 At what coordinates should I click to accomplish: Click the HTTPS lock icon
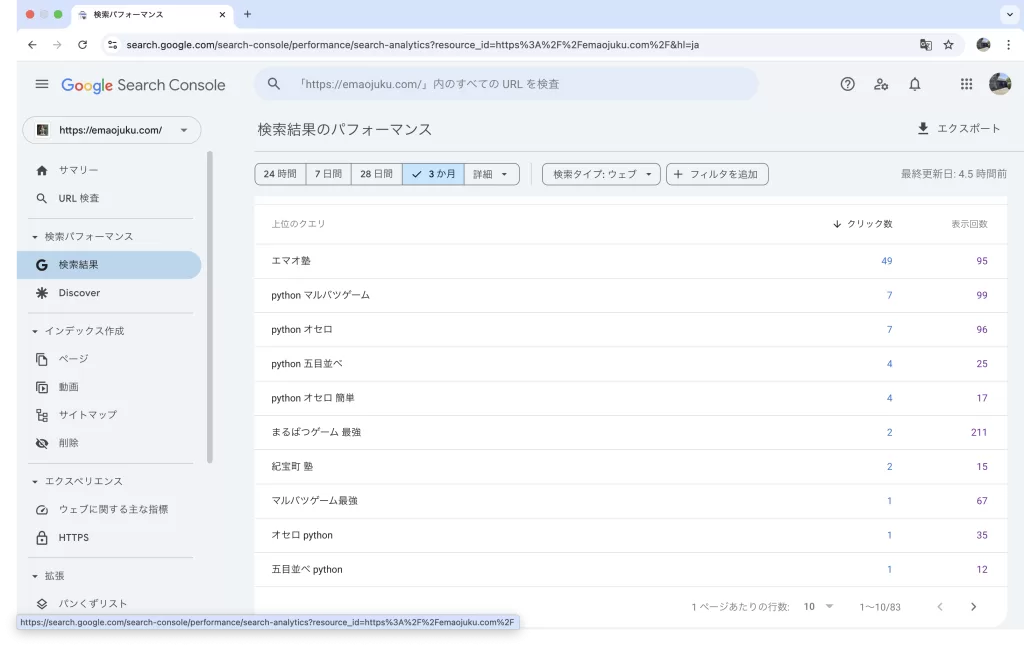[x=42, y=538]
